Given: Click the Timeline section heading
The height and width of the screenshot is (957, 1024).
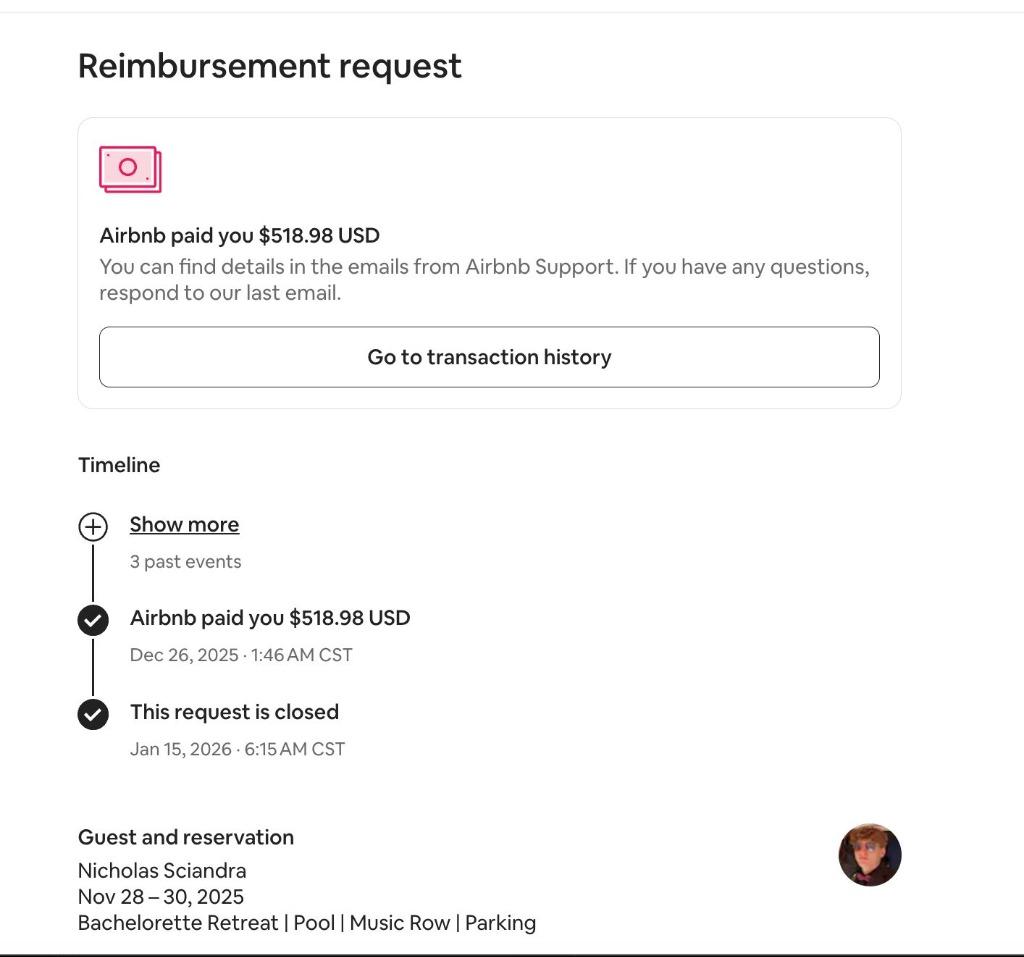Looking at the screenshot, I should tap(119, 464).
